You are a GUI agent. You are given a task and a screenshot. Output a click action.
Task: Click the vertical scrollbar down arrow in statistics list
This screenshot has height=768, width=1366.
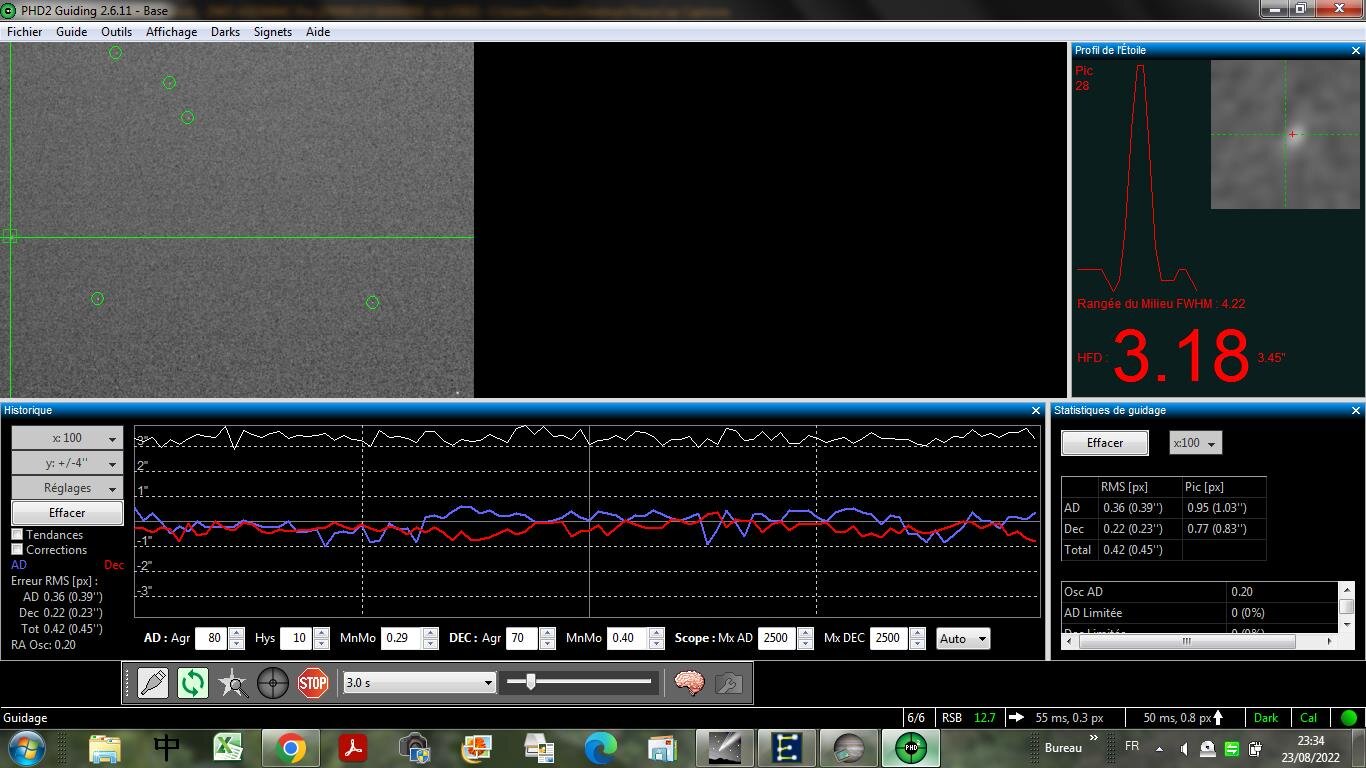1347,626
